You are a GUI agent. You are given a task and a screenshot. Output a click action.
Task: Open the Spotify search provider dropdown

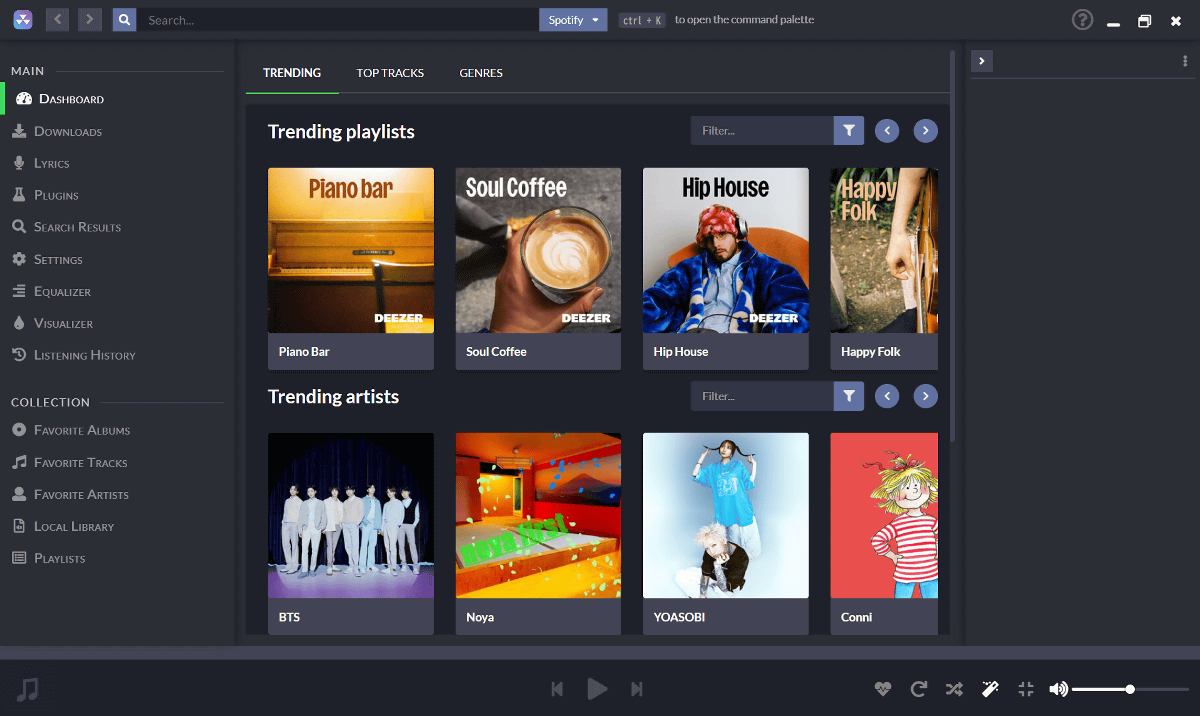(x=573, y=20)
